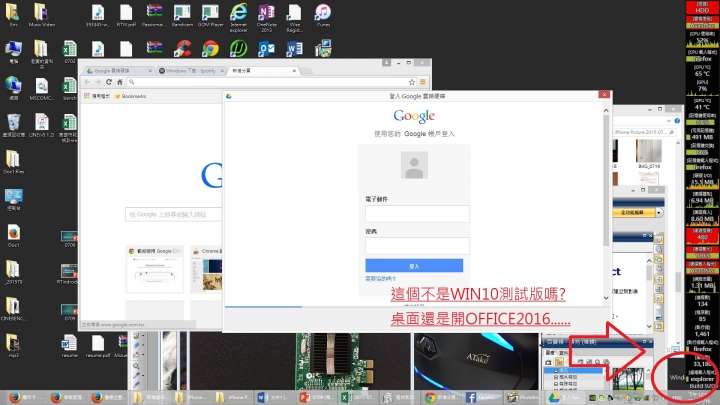Open the Facebook taskbar window
720x405 pixels.
coord(483,397)
